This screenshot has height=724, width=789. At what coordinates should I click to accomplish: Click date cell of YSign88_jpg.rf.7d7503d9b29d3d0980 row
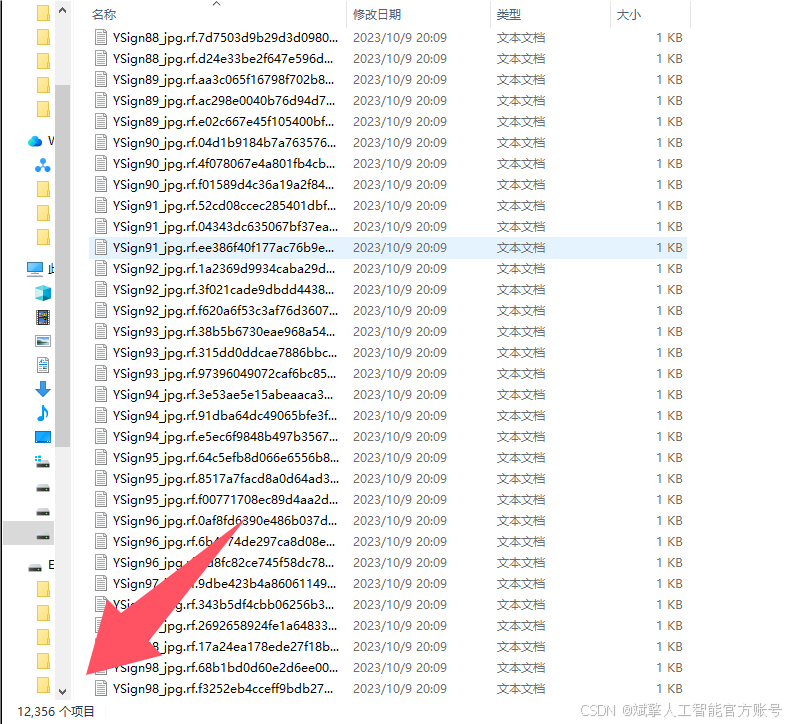pos(400,38)
